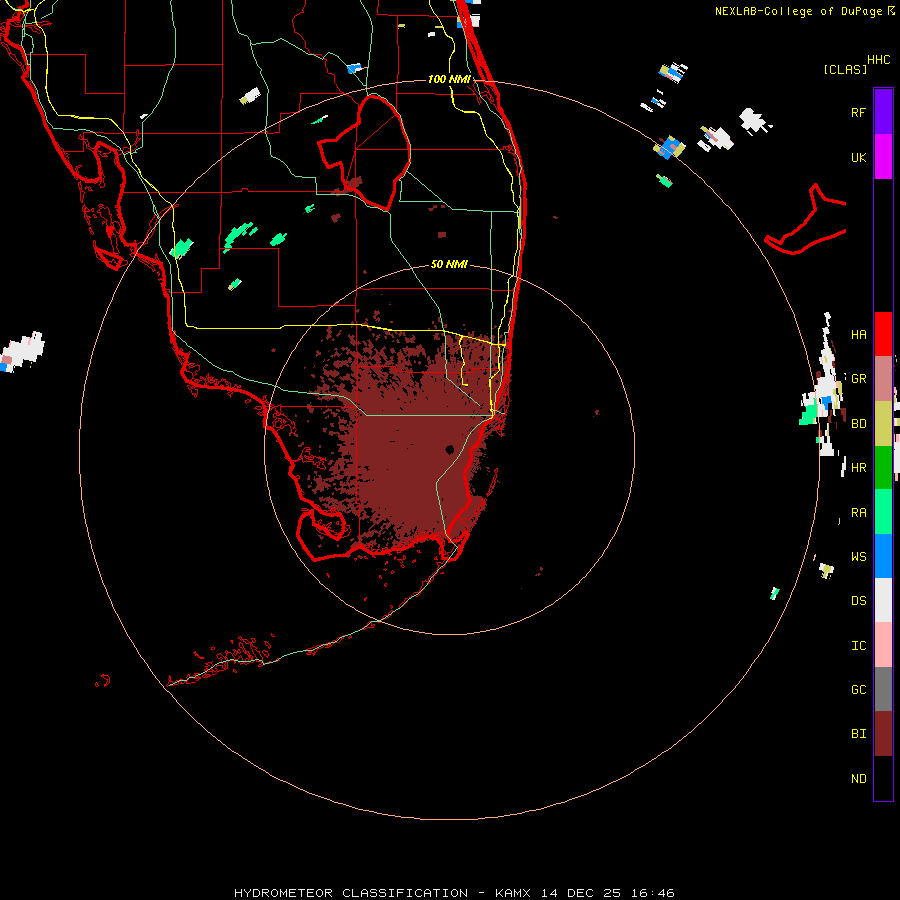
Task: Click the WS legend label
Action: pos(858,557)
